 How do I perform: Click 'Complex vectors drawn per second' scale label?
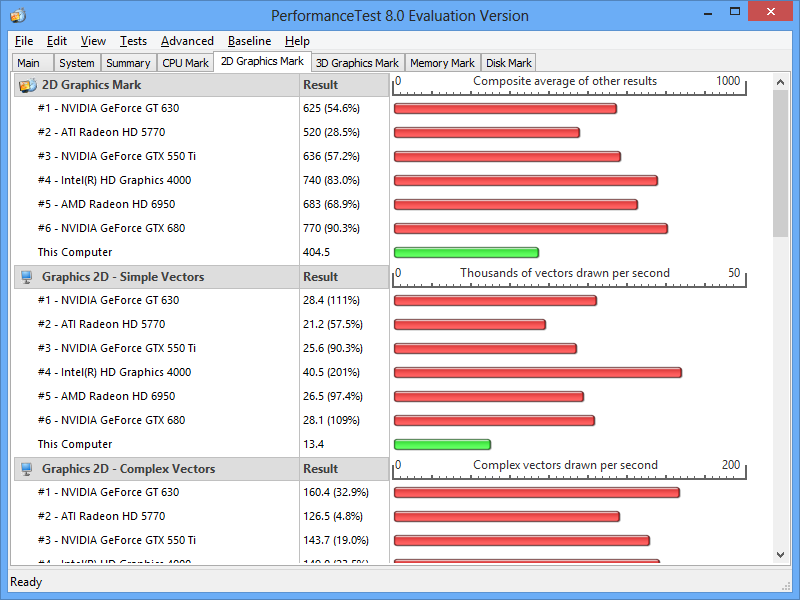[565, 465]
